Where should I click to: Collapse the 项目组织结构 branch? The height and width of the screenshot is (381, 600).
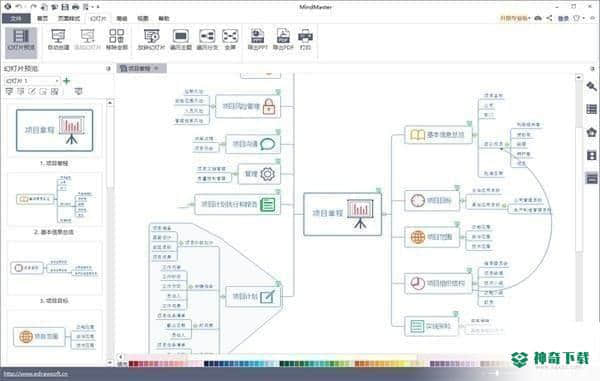click(475, 284)
